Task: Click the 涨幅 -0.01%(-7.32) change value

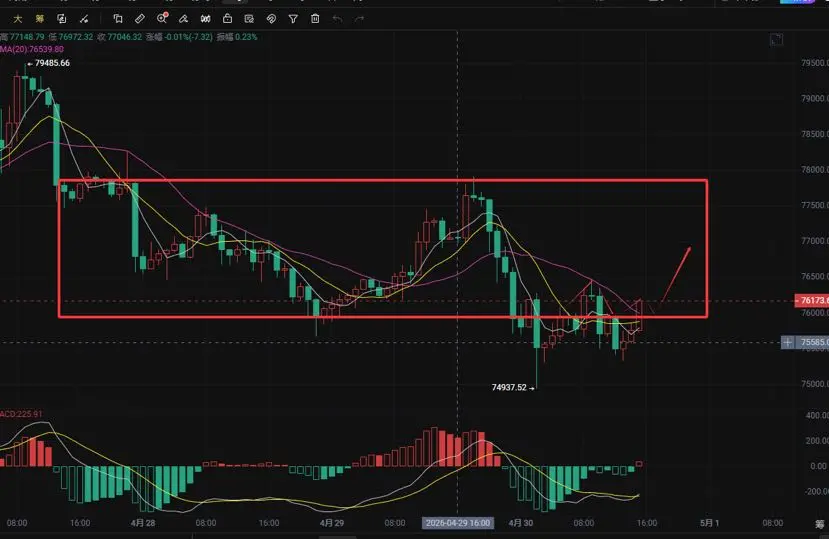Action: point(179,37)
